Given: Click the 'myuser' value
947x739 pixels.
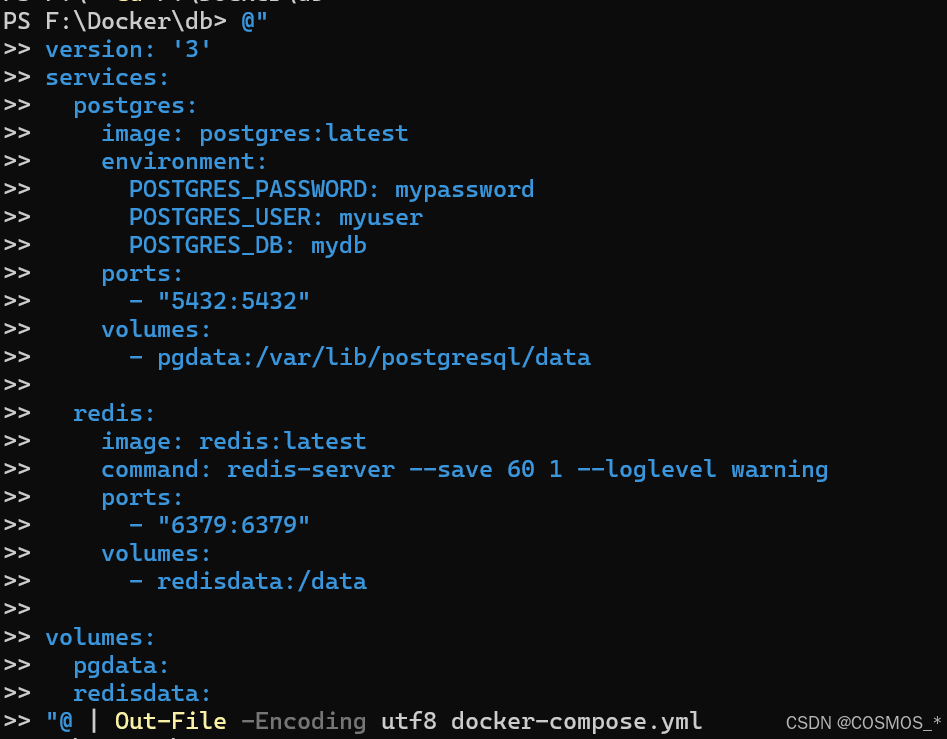Looking at the screenshot, I should pos(380,217).
